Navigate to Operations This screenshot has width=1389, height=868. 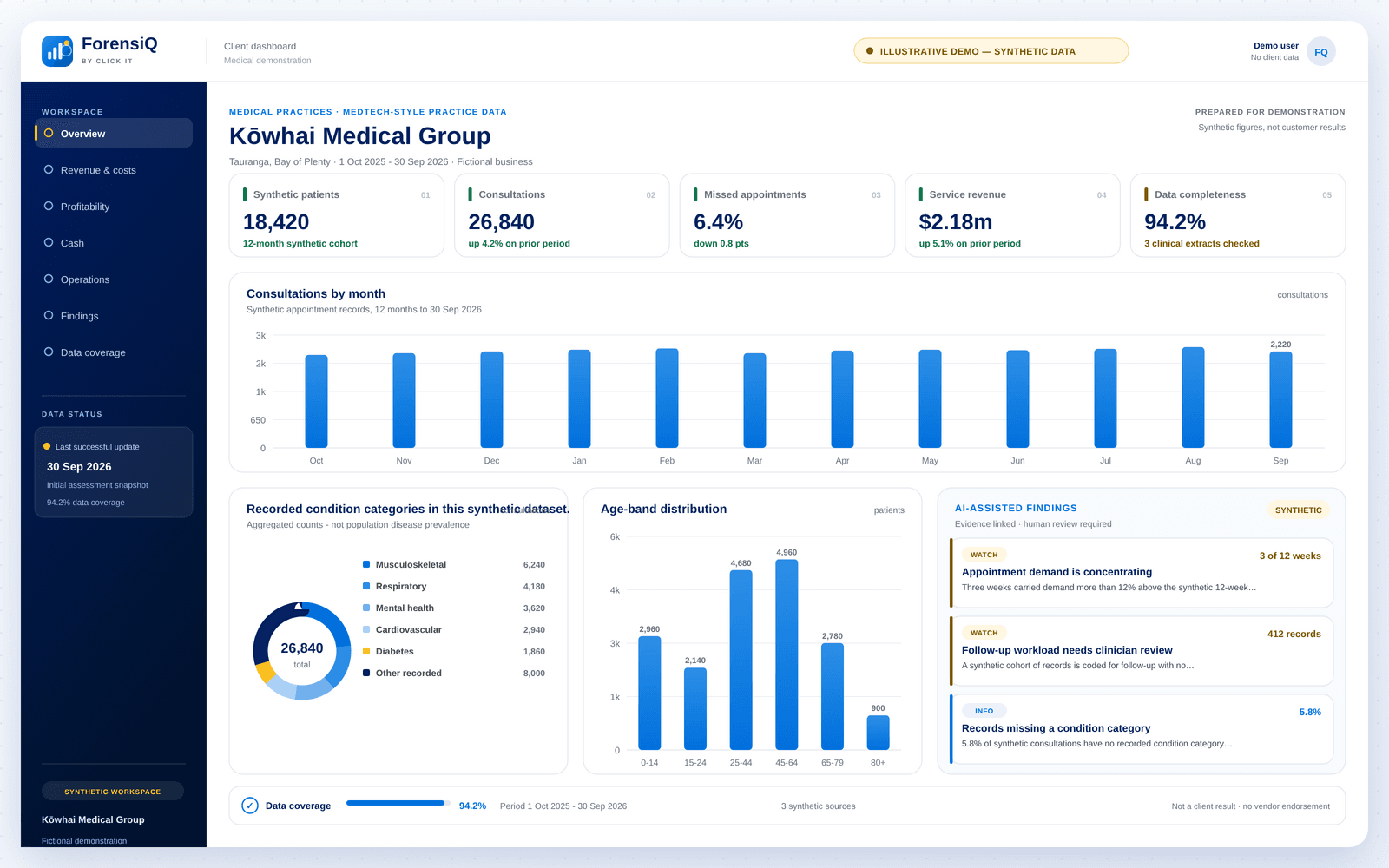[114, 279]
